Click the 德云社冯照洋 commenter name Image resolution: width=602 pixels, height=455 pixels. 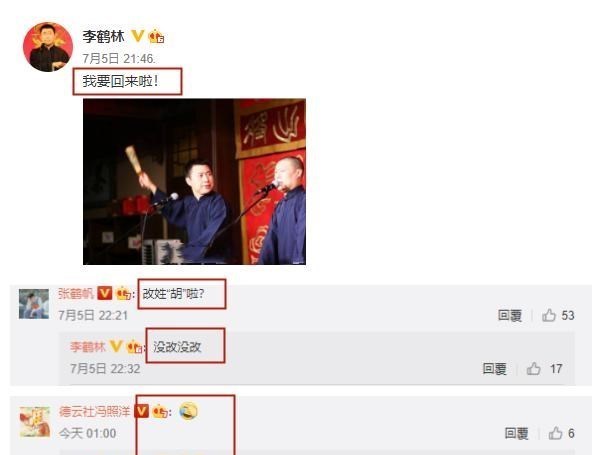(x=95, y=412)
